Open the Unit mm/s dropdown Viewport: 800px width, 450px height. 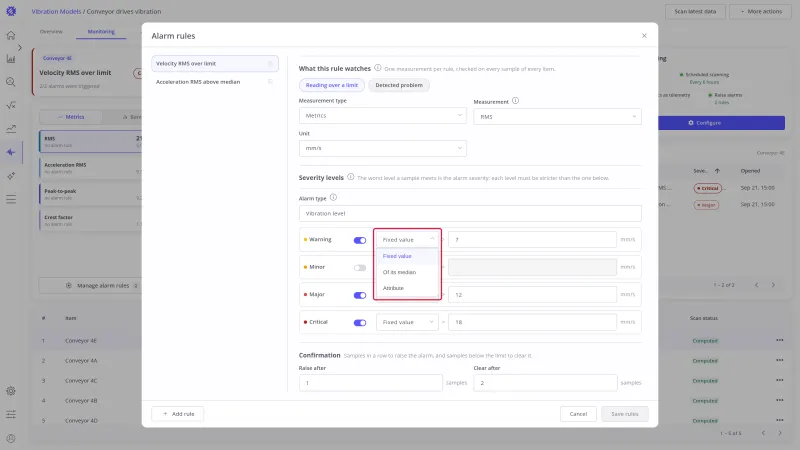[x=383, y=148]
